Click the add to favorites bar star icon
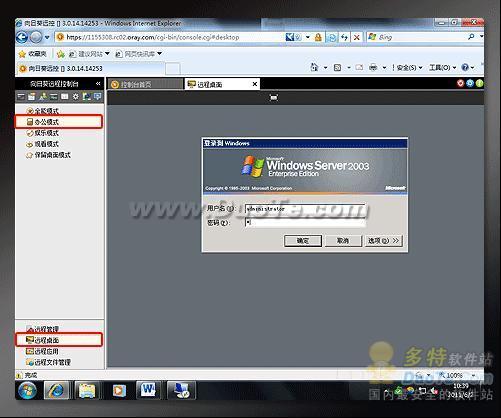Image resolution: width=501 pixels, height=418 pixels. pos(61,54)
